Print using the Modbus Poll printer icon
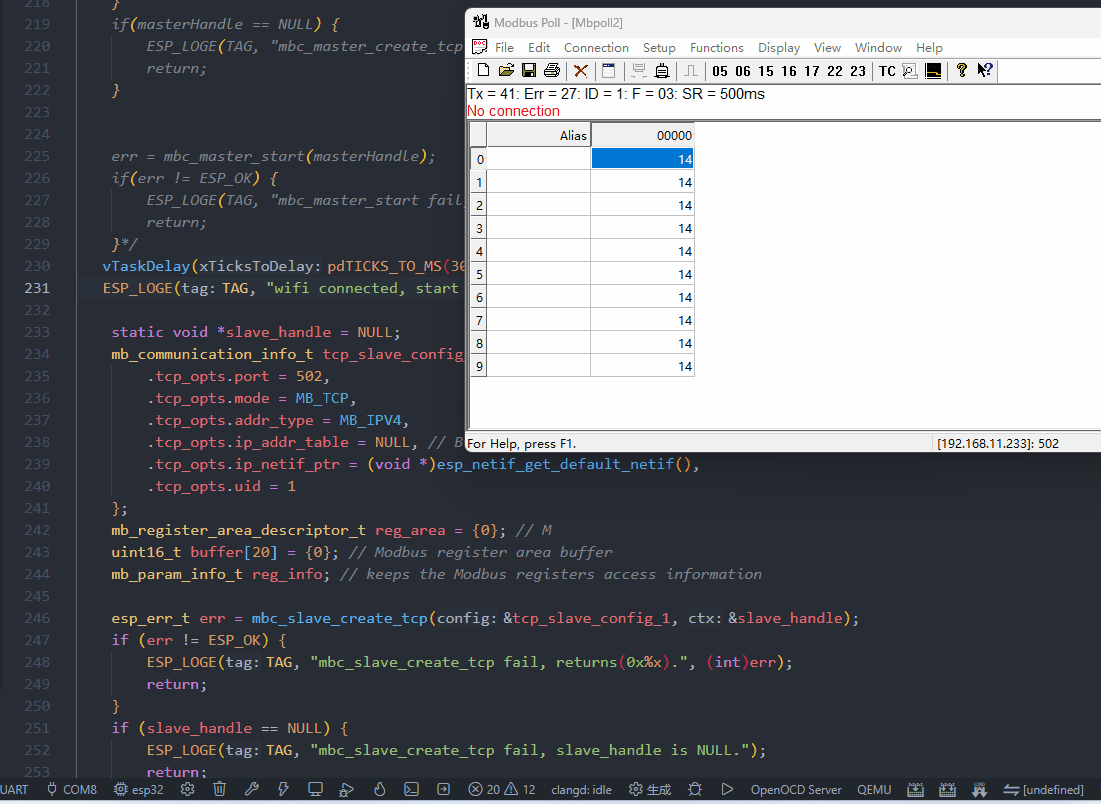The width and height of the screenshot is (1101, 804). pos(552,70)
